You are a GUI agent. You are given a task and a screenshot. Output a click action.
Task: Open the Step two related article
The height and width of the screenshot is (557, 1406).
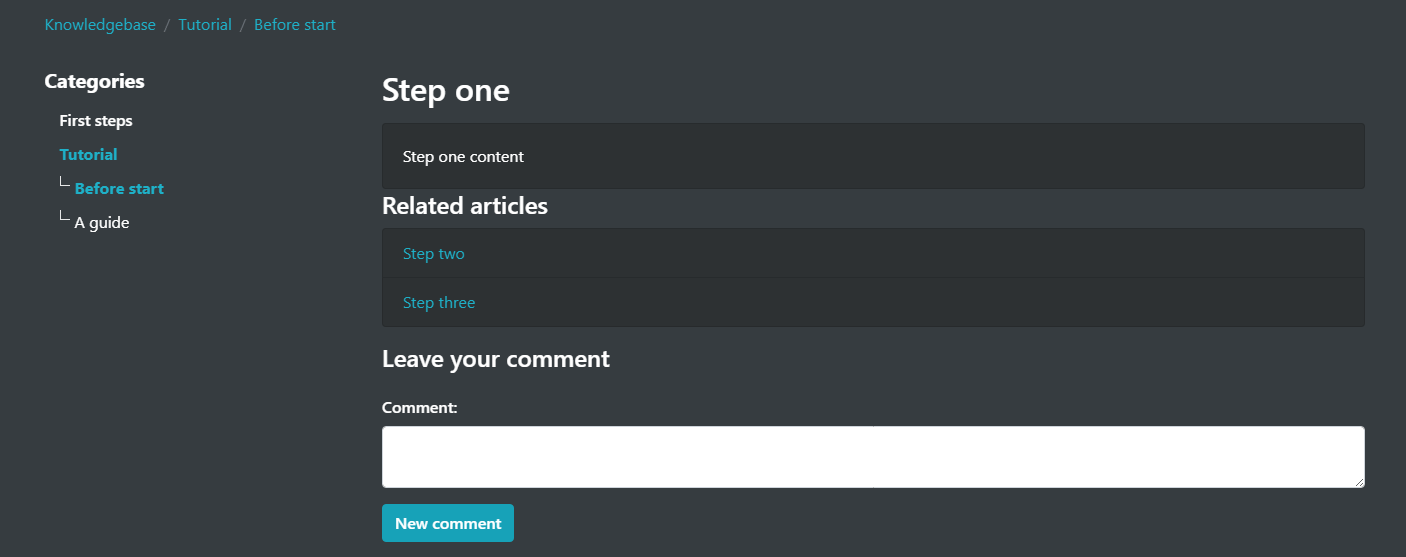coord(434,254)
